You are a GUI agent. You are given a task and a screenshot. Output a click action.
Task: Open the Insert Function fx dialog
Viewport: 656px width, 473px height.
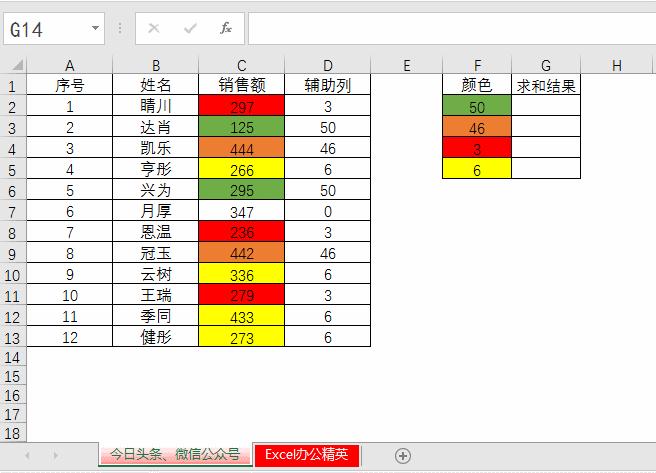point(226,28)
